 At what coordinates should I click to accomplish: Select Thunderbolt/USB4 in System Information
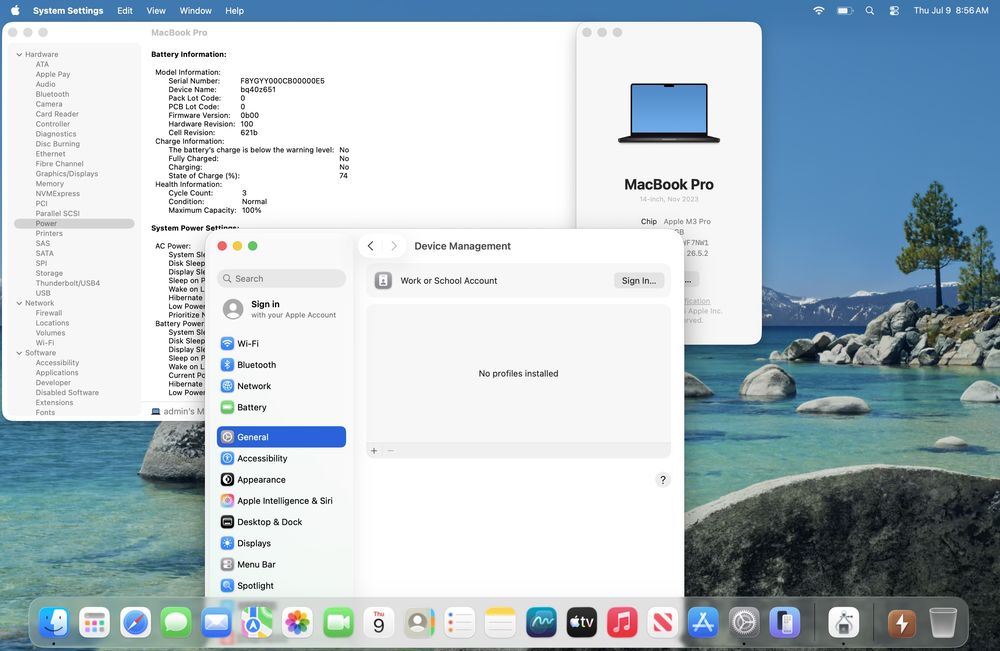point(68,283)
